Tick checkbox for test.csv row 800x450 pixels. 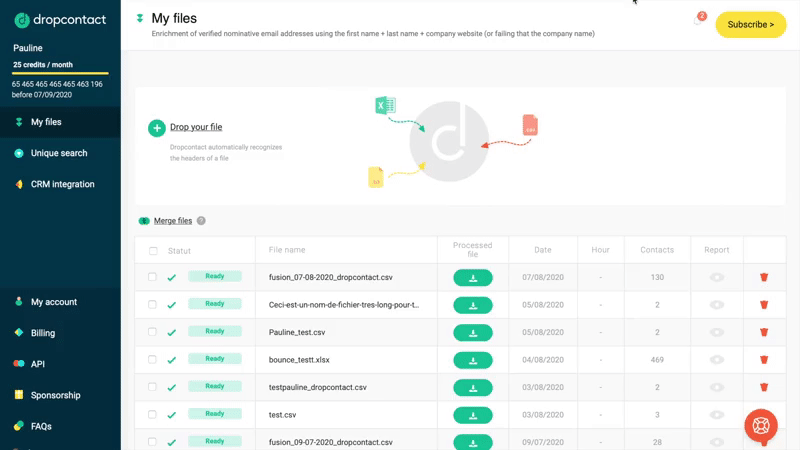[x=152, y=414]
